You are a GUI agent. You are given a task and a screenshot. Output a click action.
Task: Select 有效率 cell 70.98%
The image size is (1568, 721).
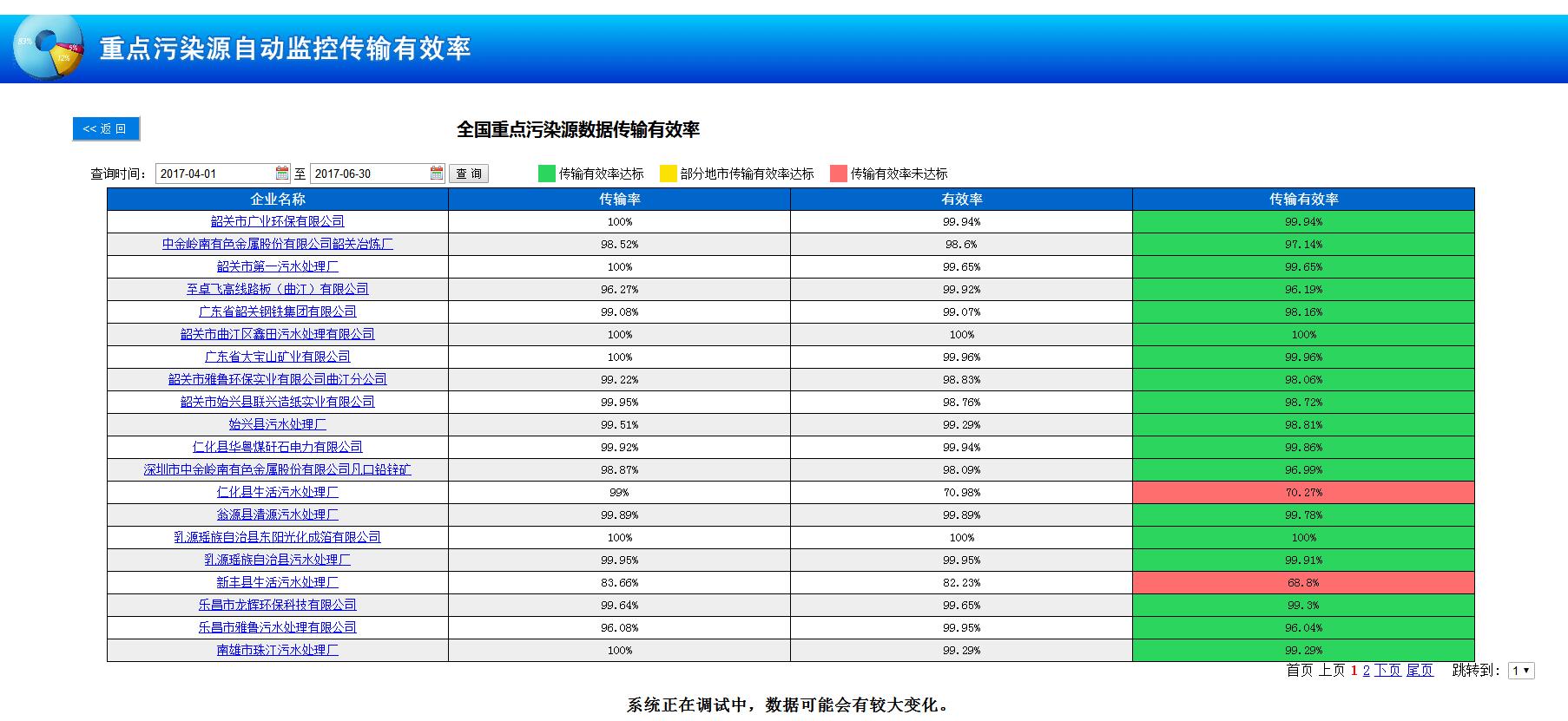[x=962, y=492]
